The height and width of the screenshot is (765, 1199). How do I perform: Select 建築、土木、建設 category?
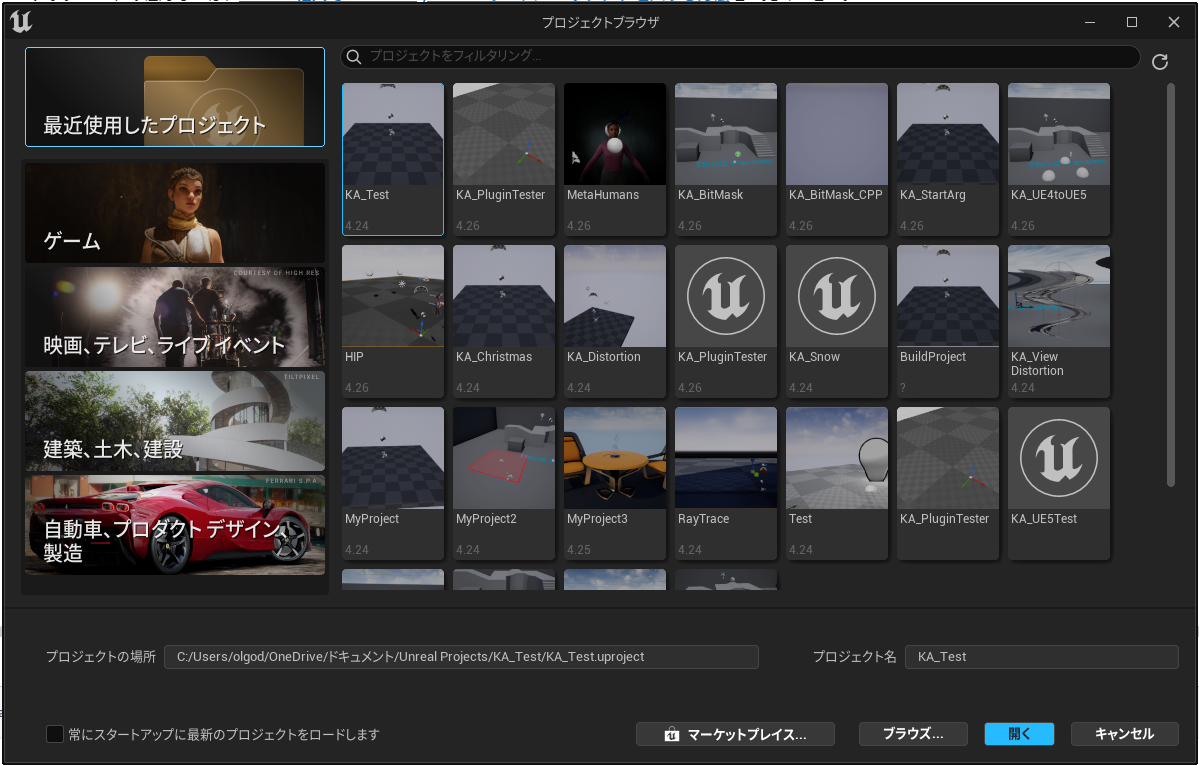(x=175, y=421)
